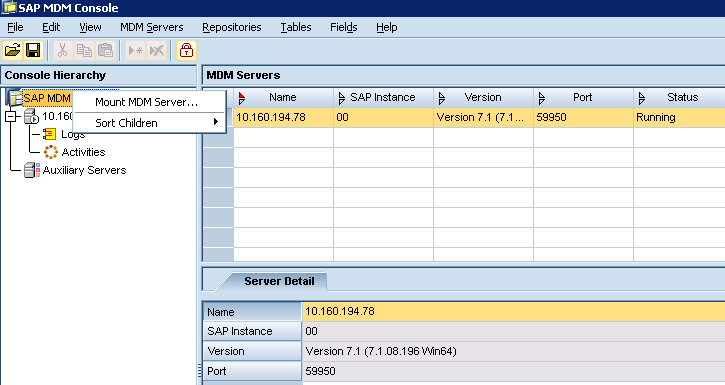Select the Server Detail tab
725x385 pixels.
279,281
